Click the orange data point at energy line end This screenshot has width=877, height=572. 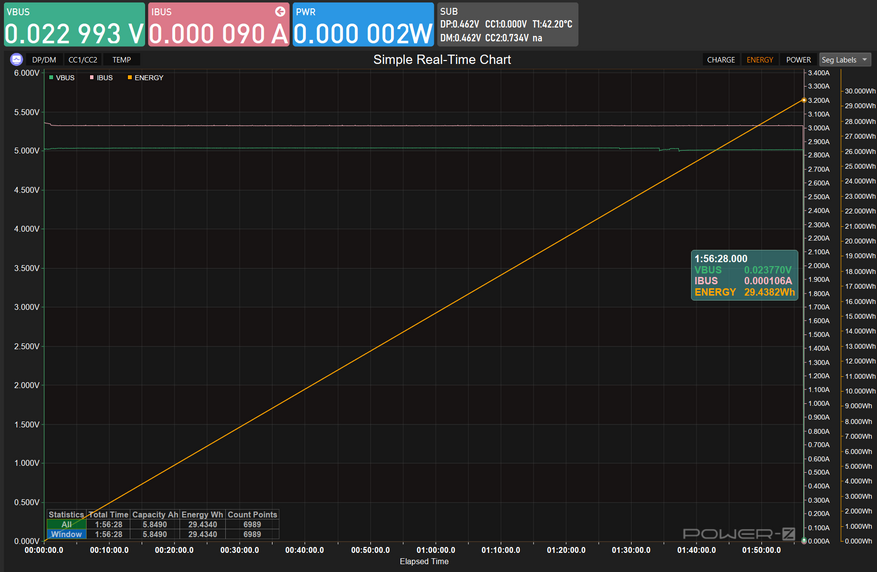click(803, 100)
